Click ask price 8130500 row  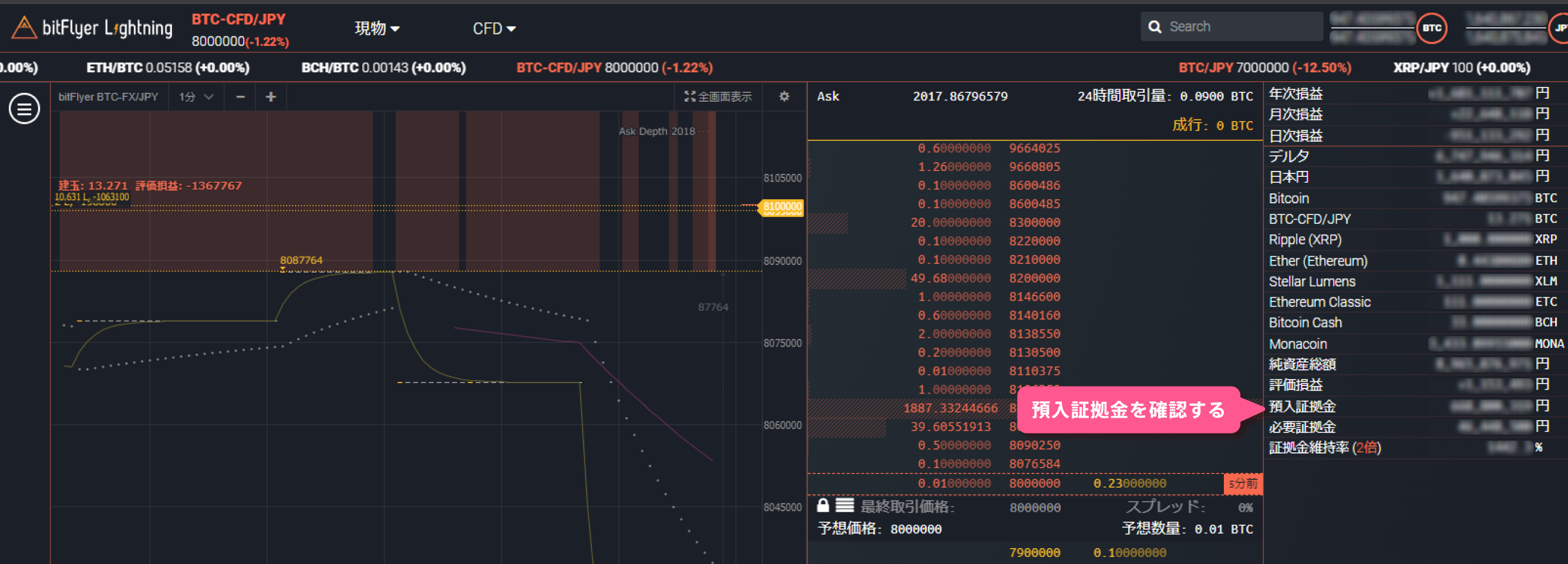[1035, 352]
